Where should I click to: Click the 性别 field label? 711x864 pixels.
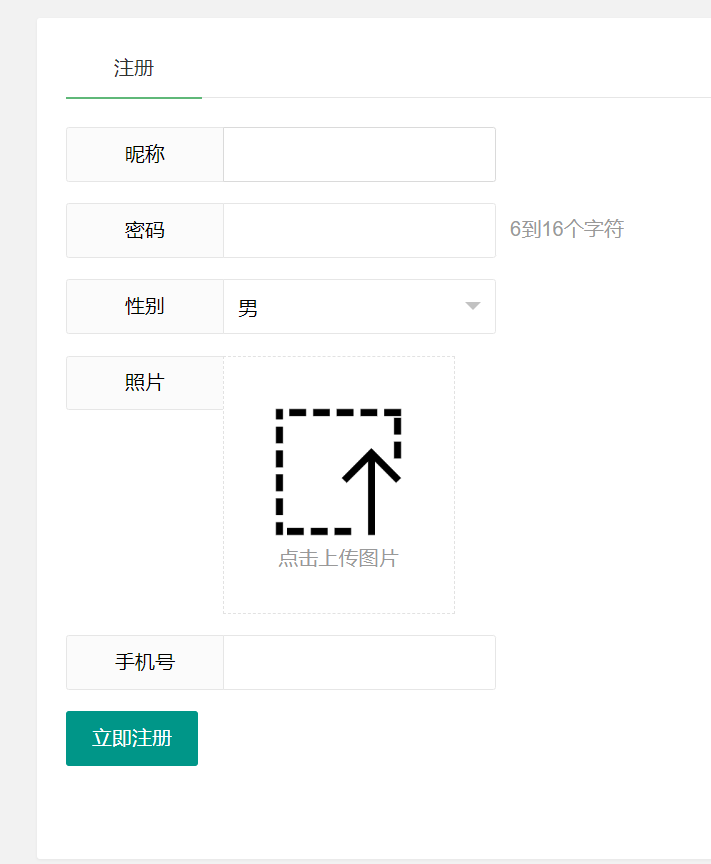pyautogui.click(x=145, y=307)
